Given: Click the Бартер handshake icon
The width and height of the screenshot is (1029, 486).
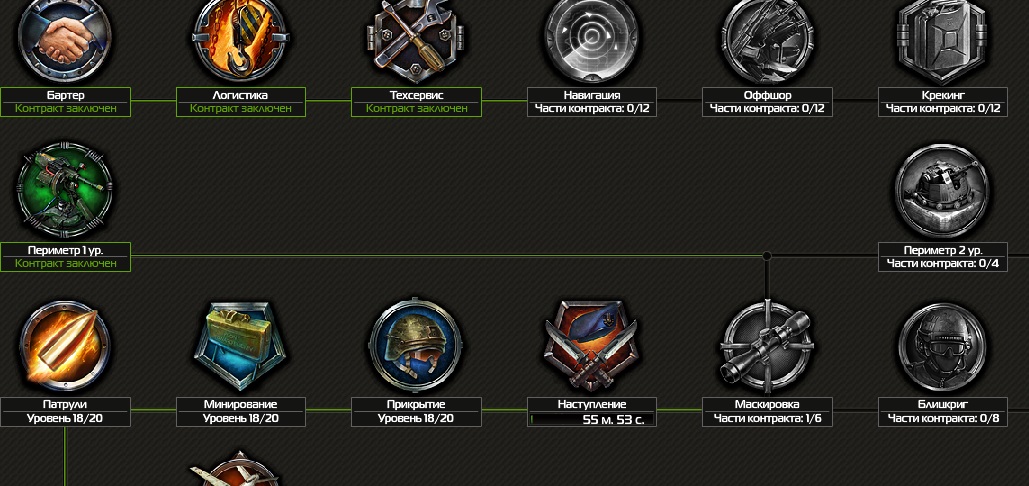Looking at the screenshot, I should (65, 37).
